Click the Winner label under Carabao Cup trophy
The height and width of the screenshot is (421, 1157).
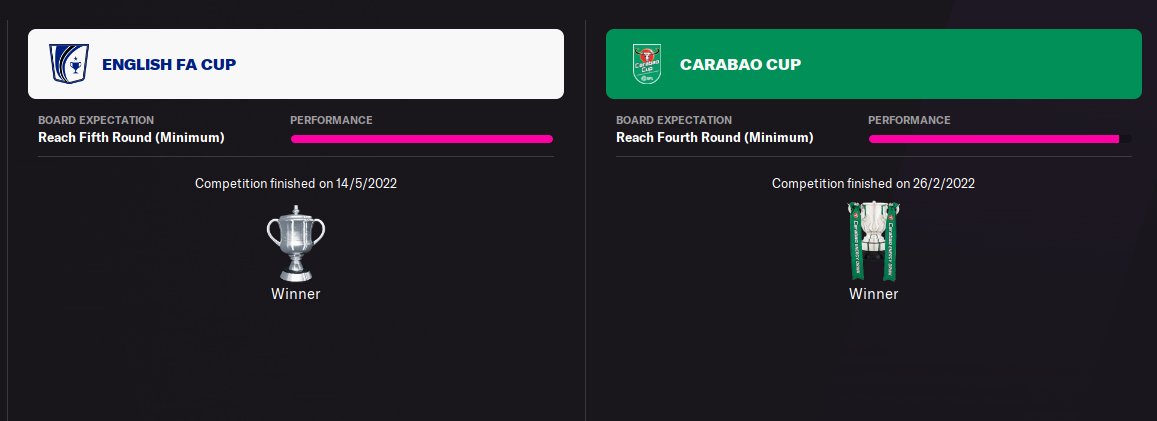tap(873, 294)
